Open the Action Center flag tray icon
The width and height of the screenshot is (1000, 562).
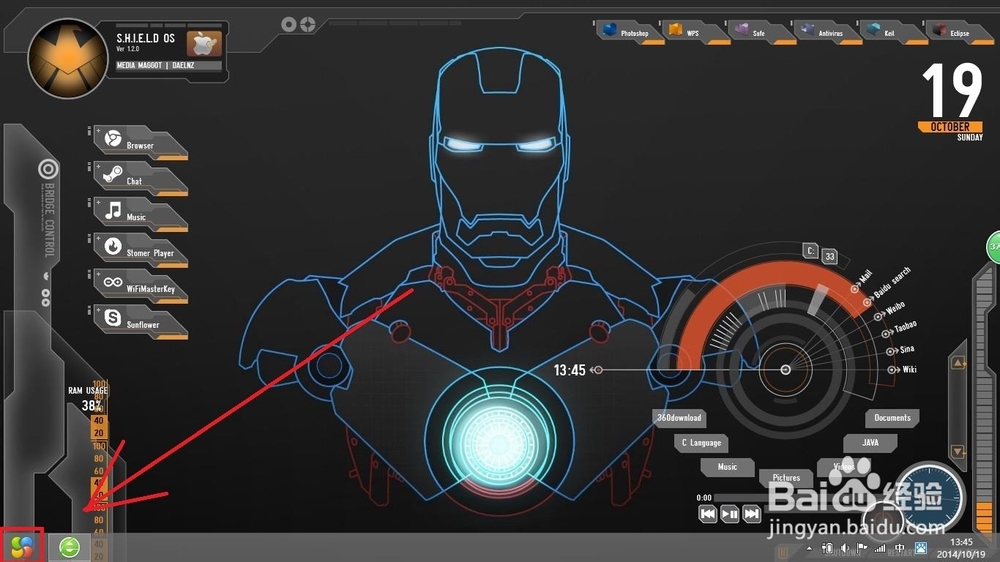coord(862,548)
